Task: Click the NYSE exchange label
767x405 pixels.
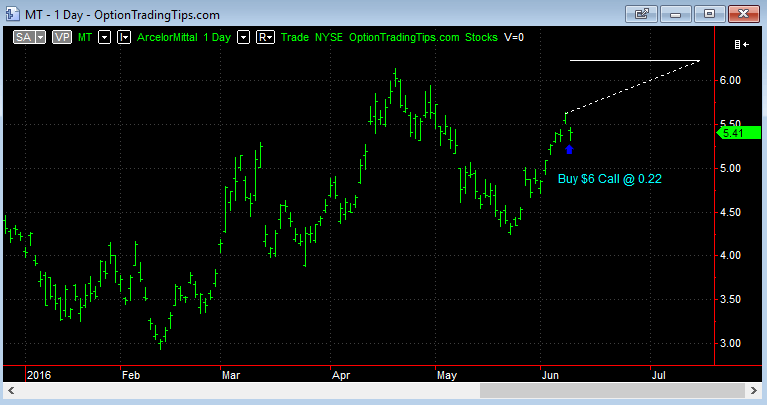Action: point(329,37)
